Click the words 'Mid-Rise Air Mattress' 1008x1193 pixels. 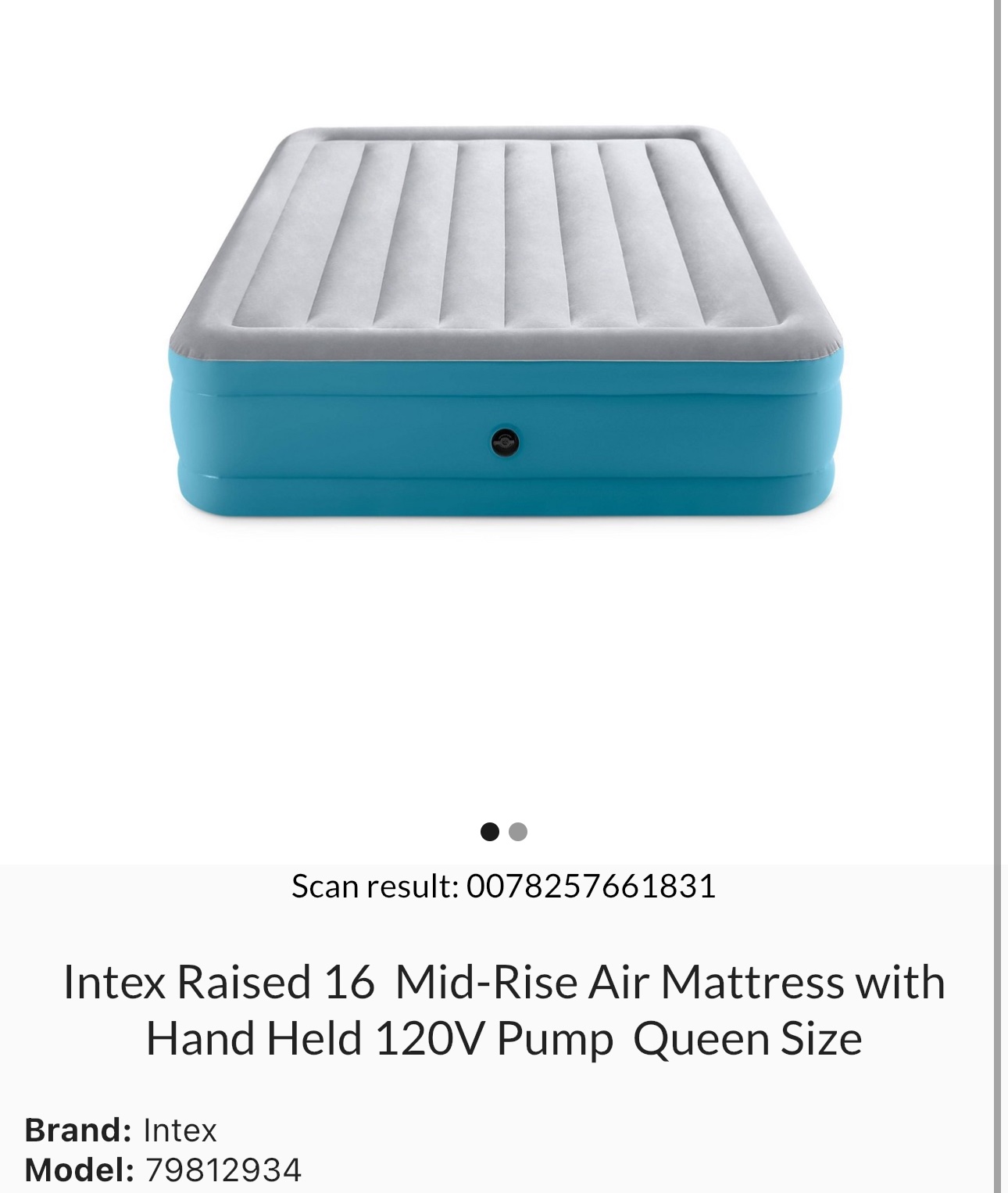pyautogui.click(x=620, y=982)
